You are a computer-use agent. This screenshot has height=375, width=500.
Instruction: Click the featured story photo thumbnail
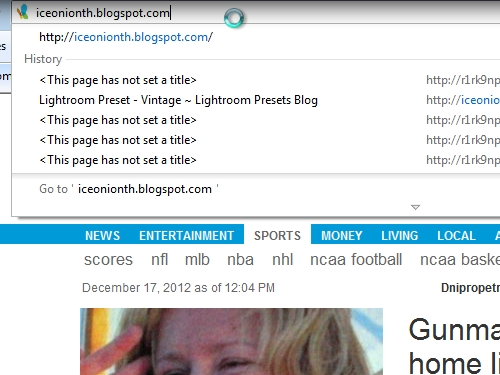[x=231, y=341]
